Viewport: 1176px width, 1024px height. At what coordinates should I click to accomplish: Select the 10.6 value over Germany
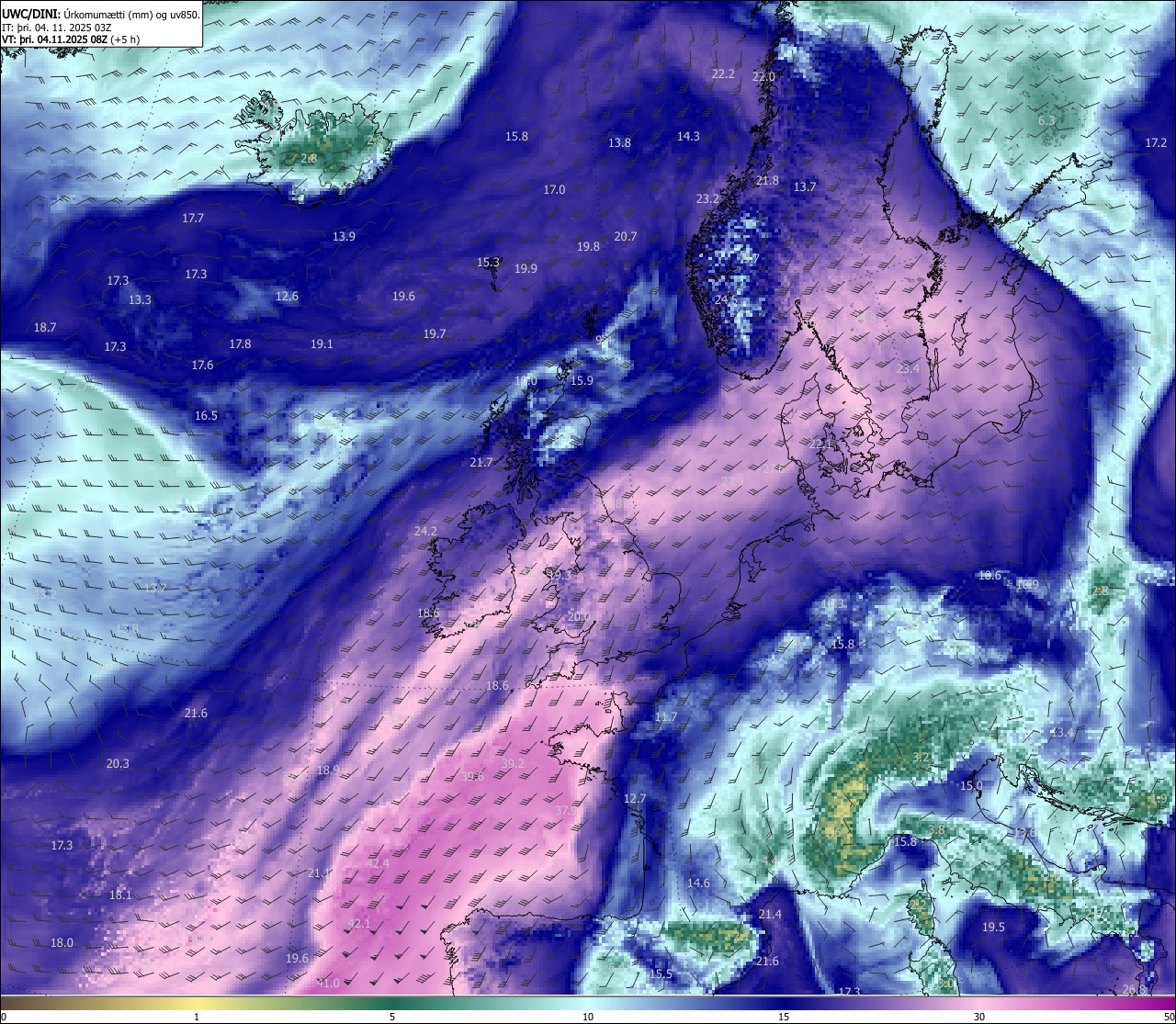[x=989, y=575]
